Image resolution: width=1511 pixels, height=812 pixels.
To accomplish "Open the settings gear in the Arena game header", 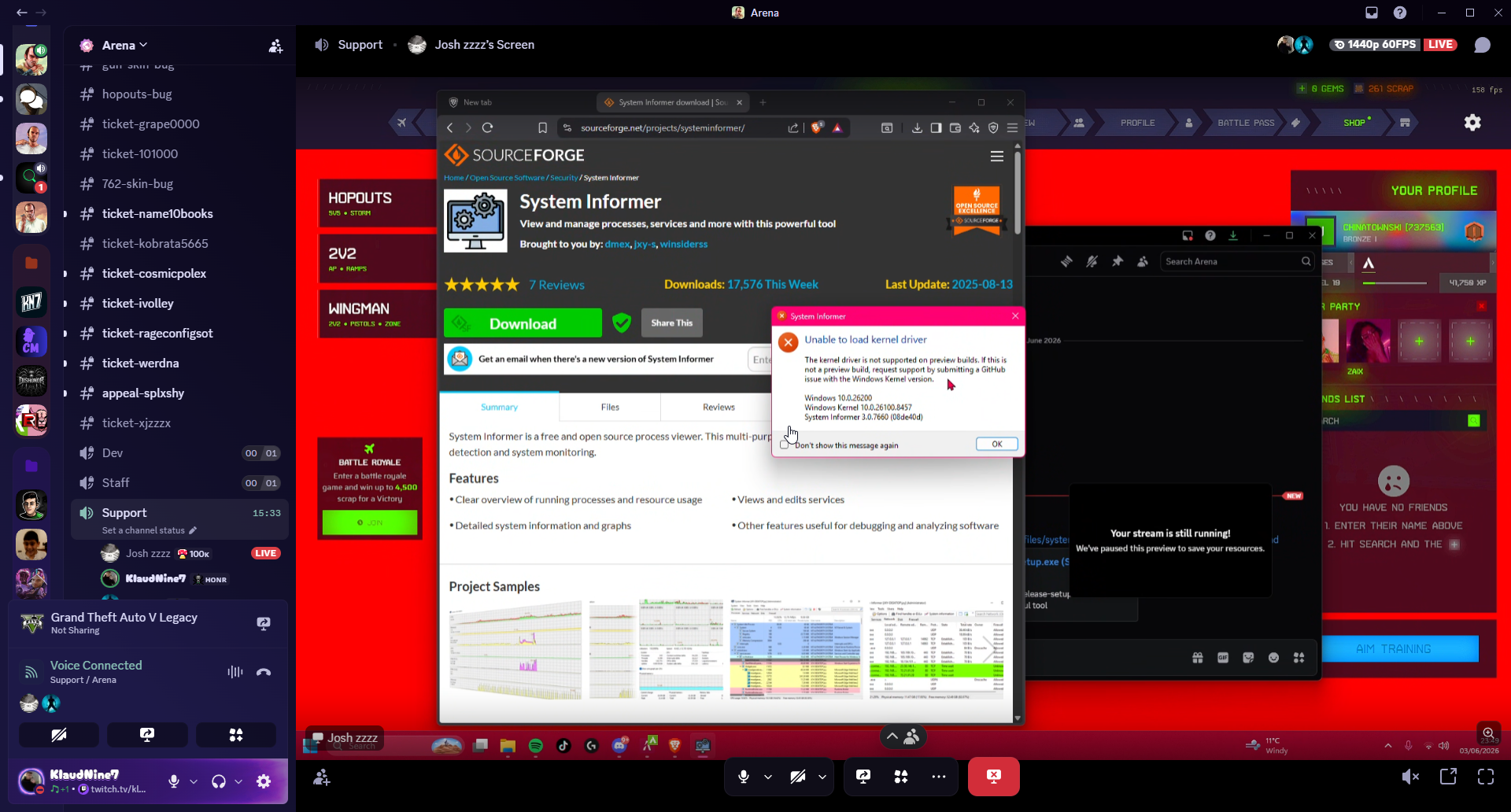I will 1472,123.
